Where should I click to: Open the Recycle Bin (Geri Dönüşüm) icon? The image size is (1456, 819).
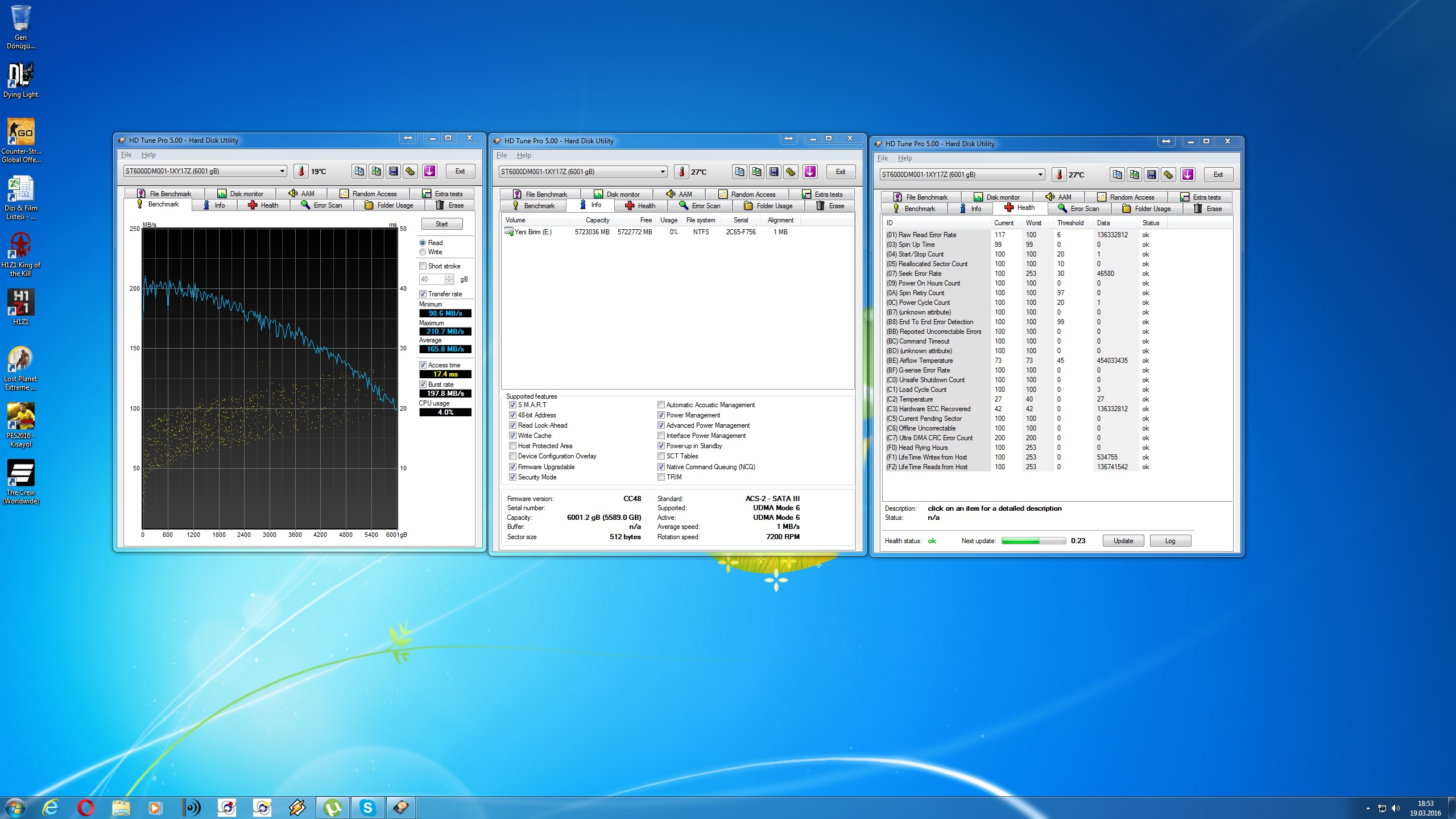point(21,27)
